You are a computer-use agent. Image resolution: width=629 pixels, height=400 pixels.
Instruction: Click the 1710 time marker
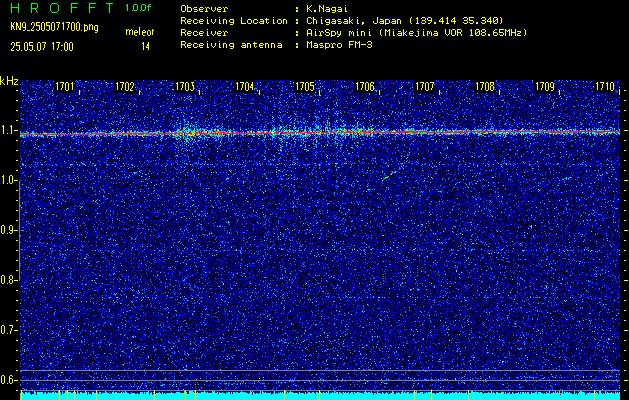coord(605,86)
